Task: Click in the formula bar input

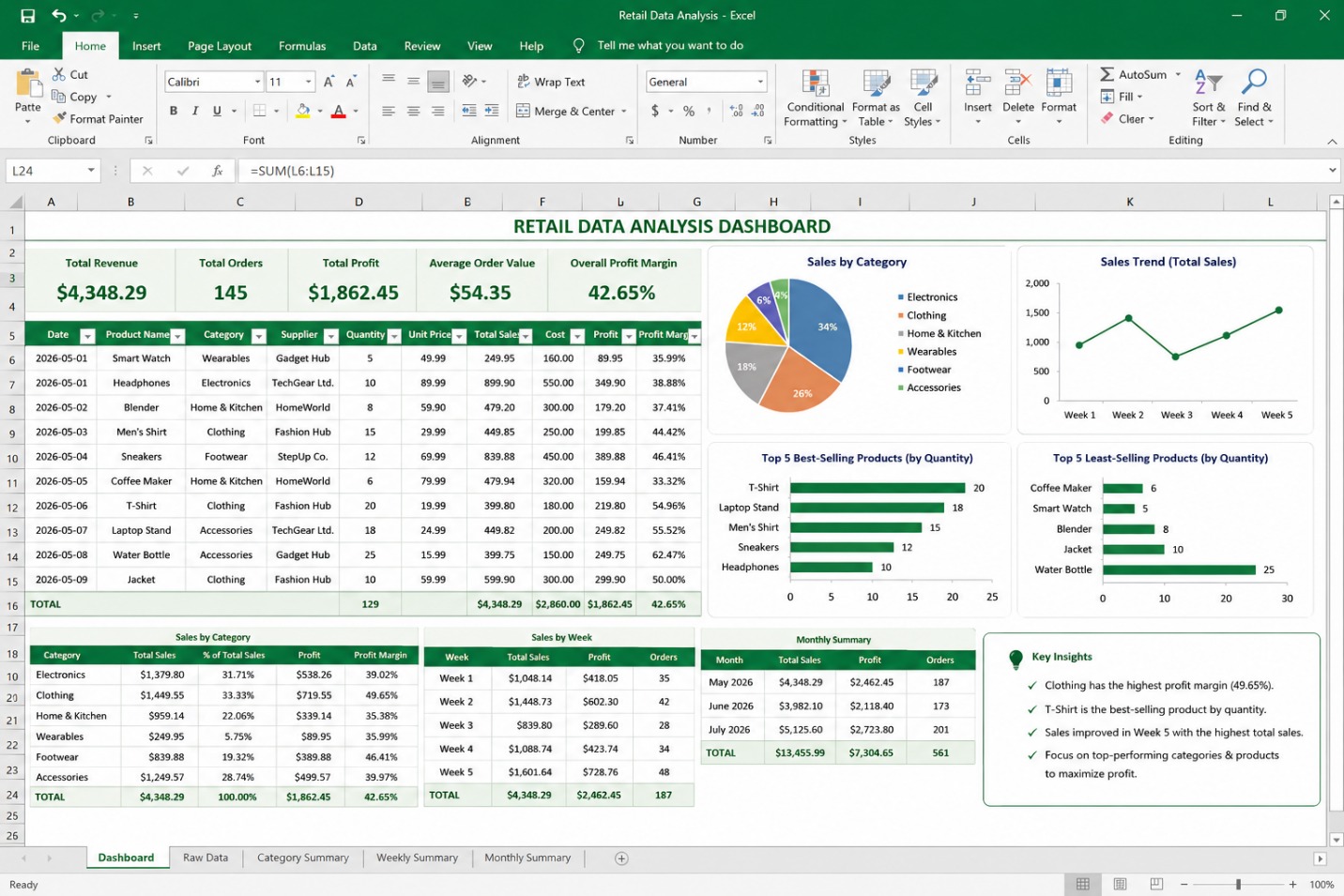Action: pos(779,171)
